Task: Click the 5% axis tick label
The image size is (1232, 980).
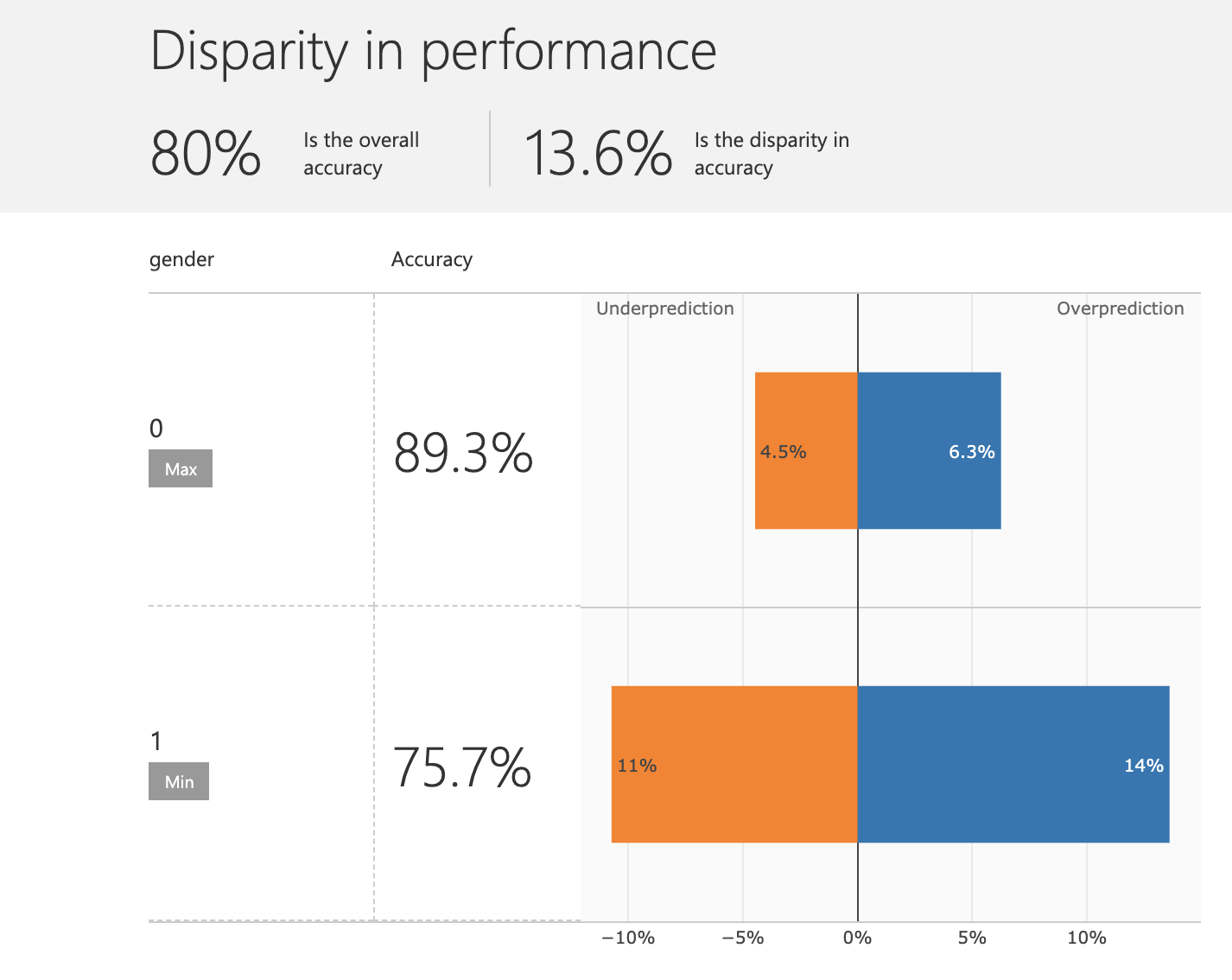Action: [972, 938]
